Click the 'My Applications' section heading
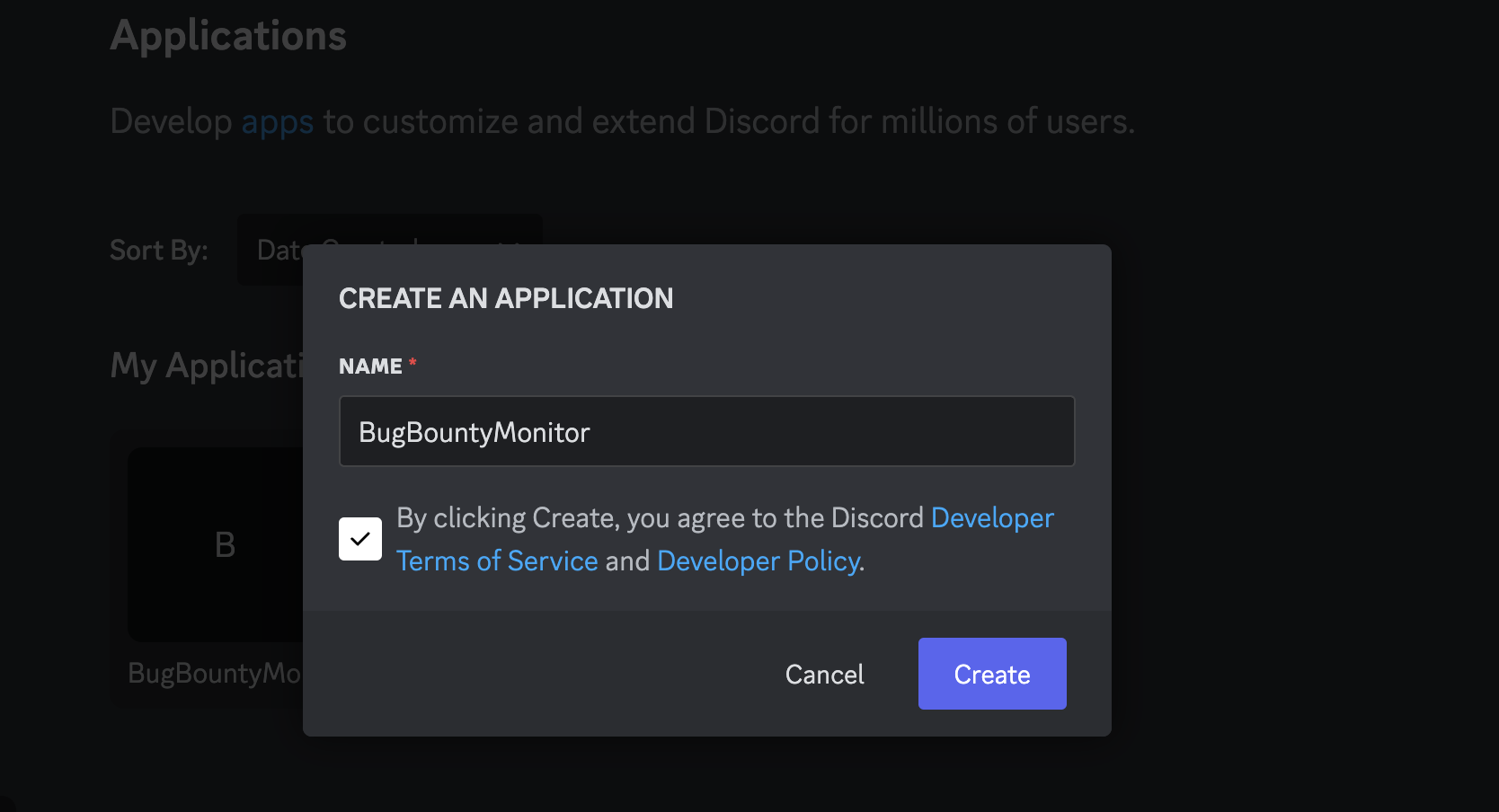 point(207,366)
